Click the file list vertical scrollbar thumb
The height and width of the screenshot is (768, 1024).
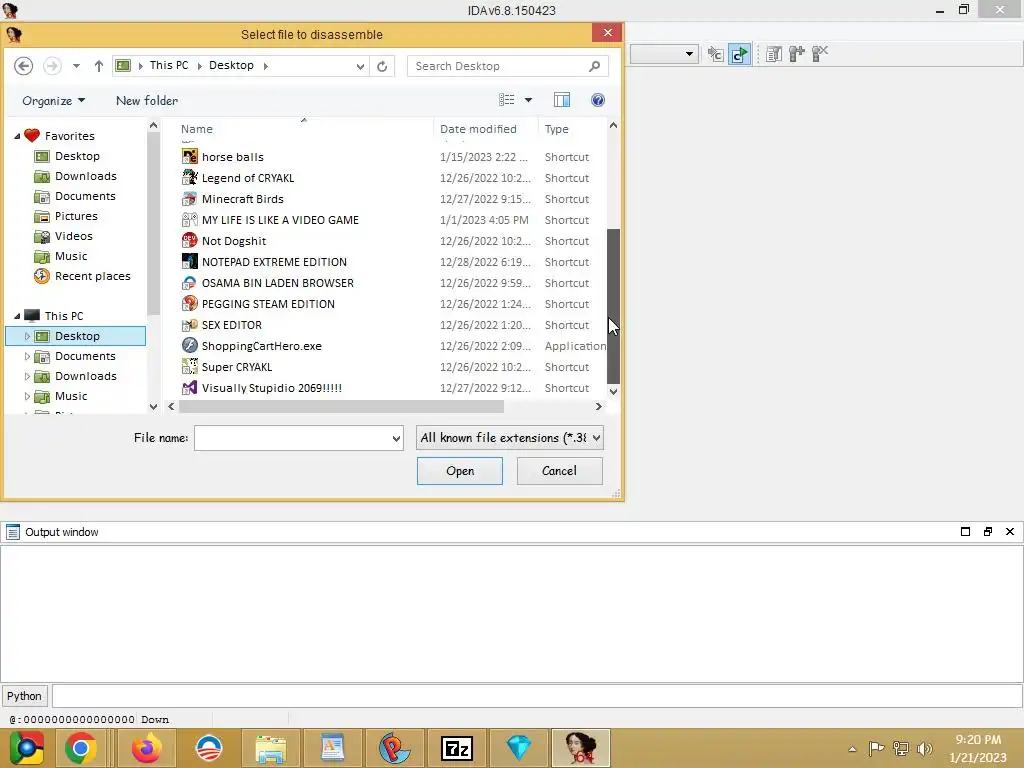click(x=613, y=306)
